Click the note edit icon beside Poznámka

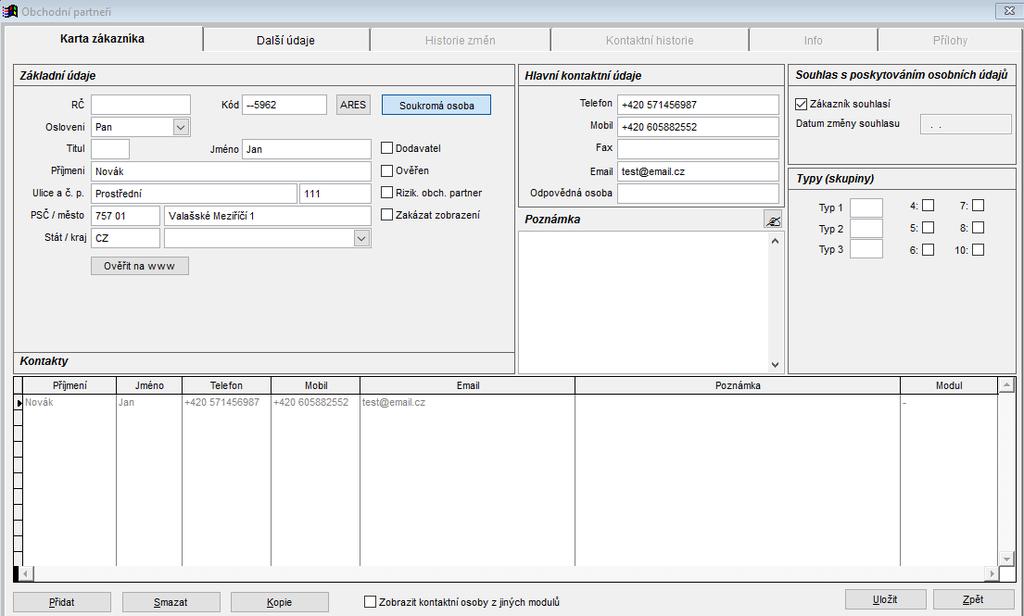(x=773, y=220)
